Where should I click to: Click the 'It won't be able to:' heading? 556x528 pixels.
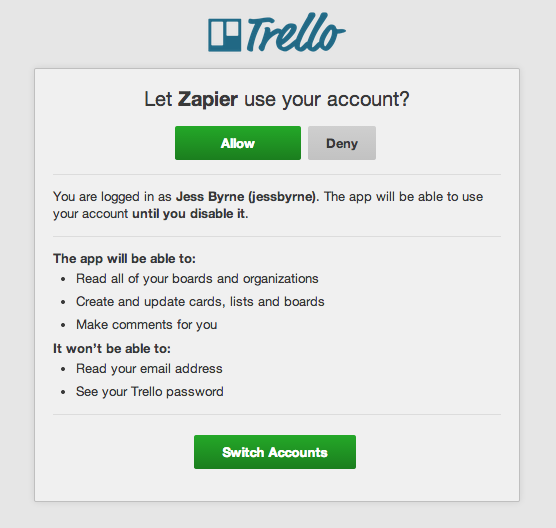coord(112,349)
